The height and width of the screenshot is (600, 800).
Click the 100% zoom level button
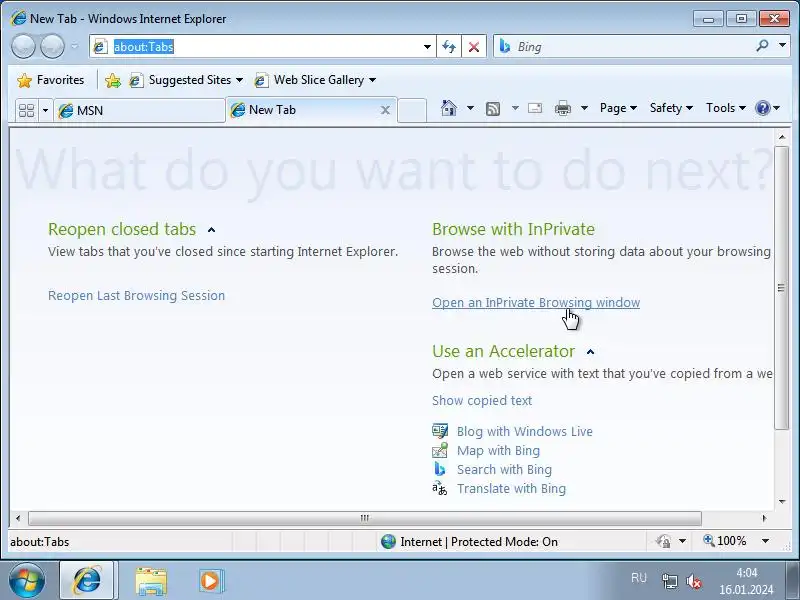[x=724, y=541]
